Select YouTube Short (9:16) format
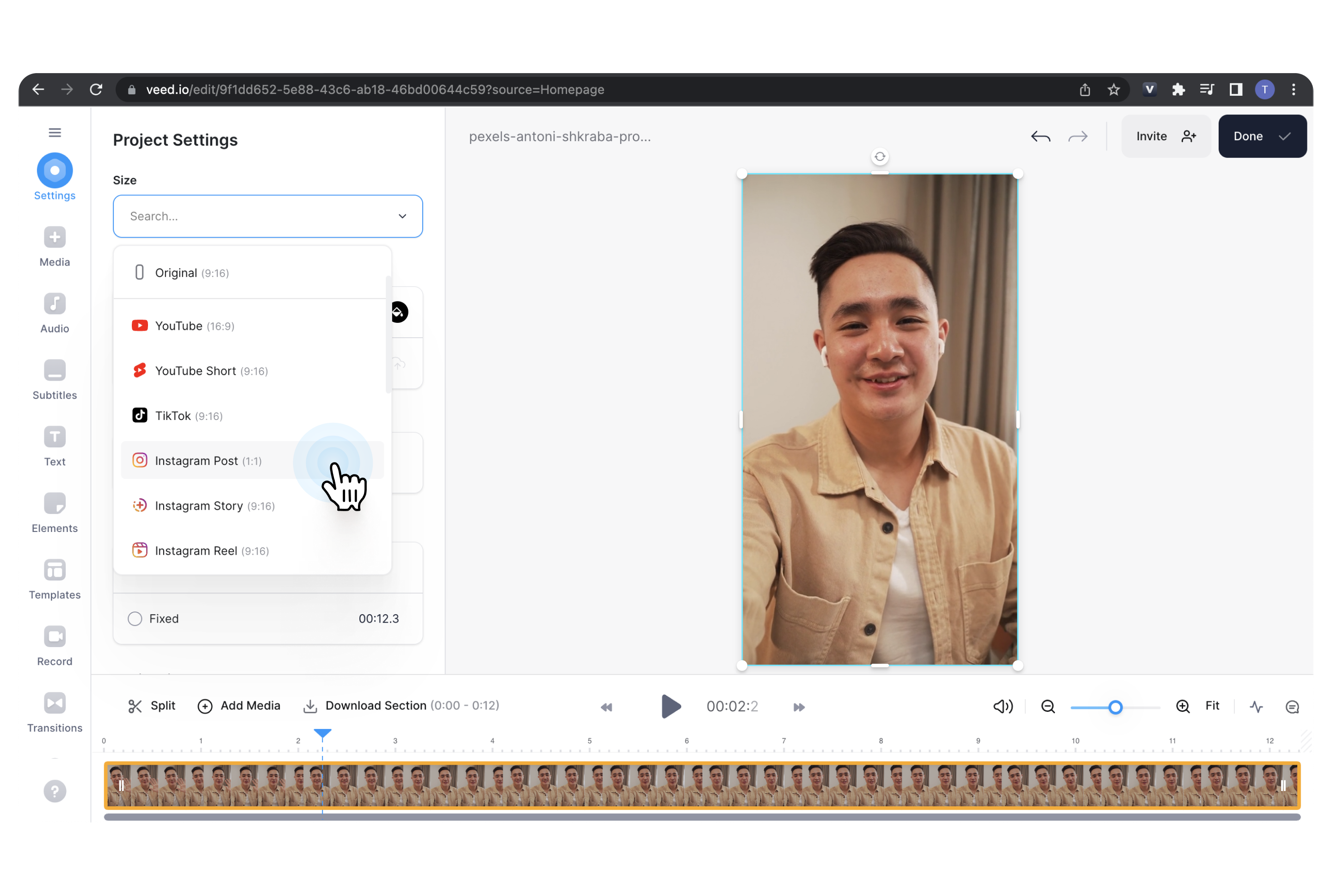Viewport: 1332px width, 896px height. (211, 370)
